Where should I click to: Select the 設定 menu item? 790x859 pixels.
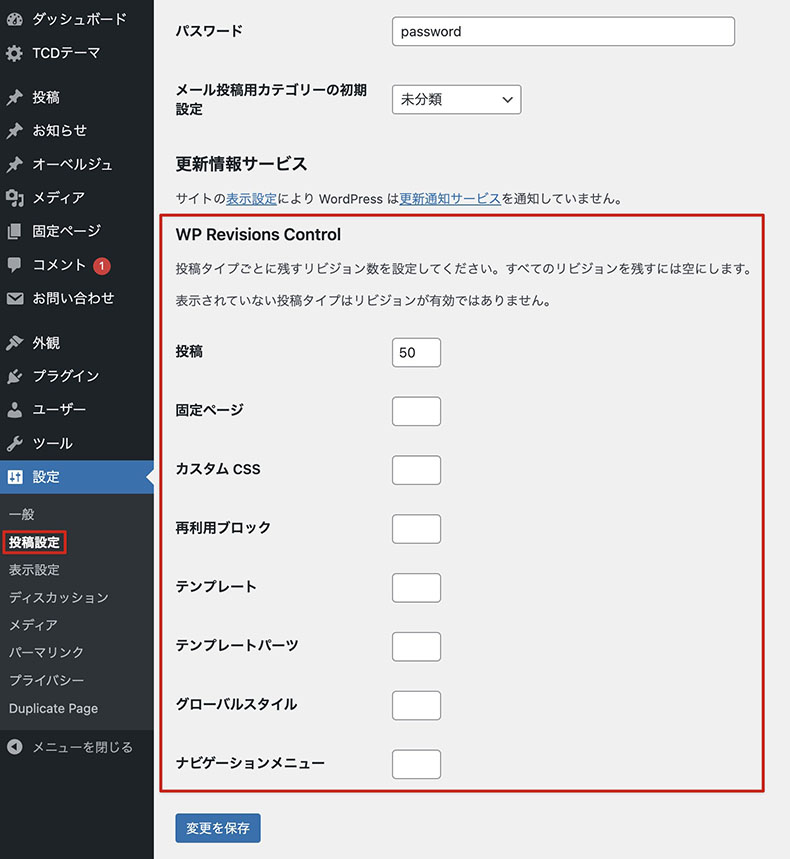click(77, 477)
